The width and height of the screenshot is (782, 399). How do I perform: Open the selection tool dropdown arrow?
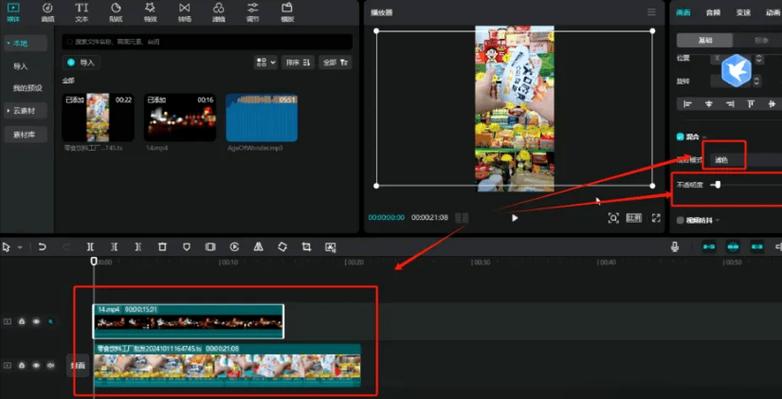20,247
